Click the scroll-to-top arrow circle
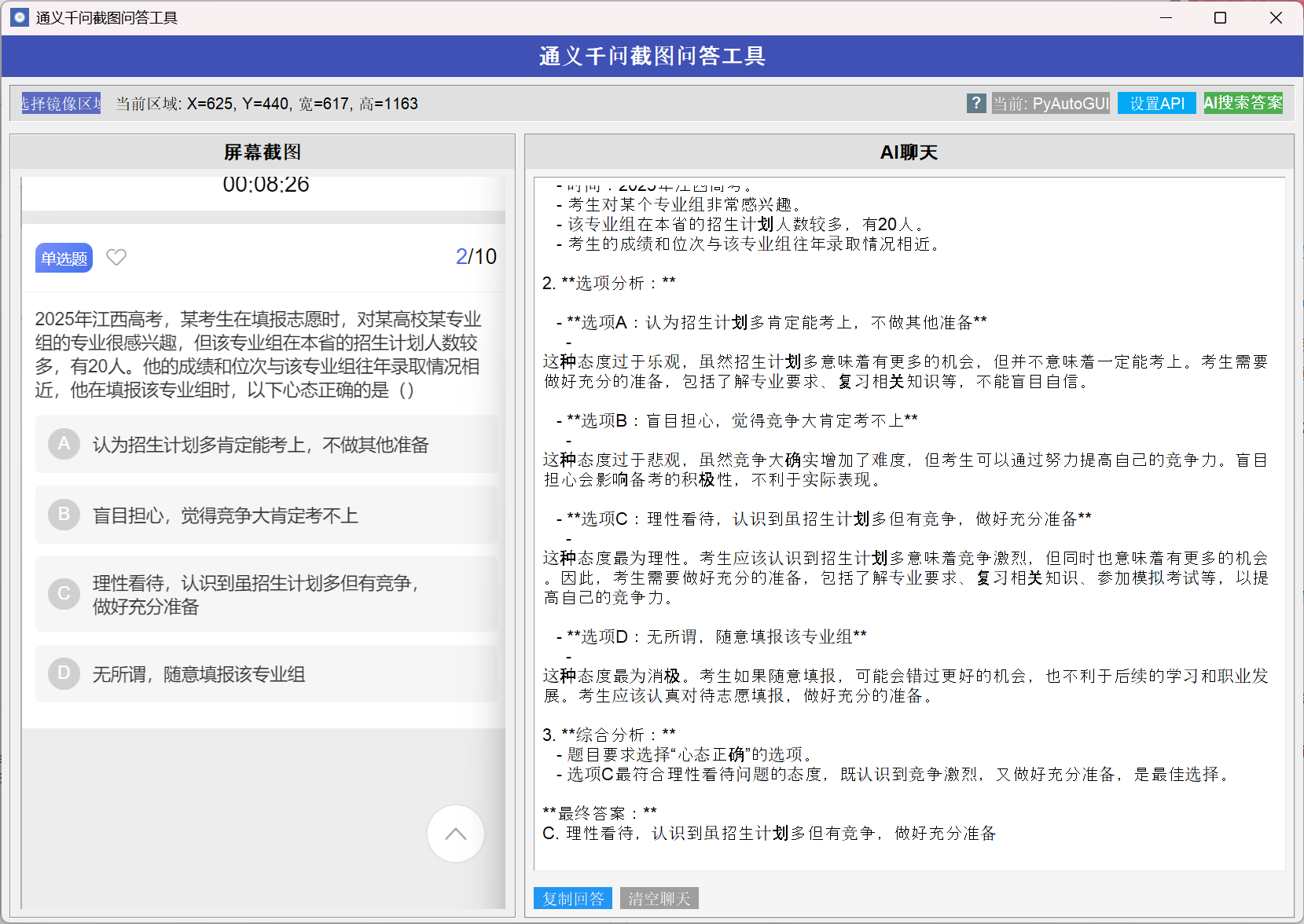1304x924 pixels. [x=455, y=834]
